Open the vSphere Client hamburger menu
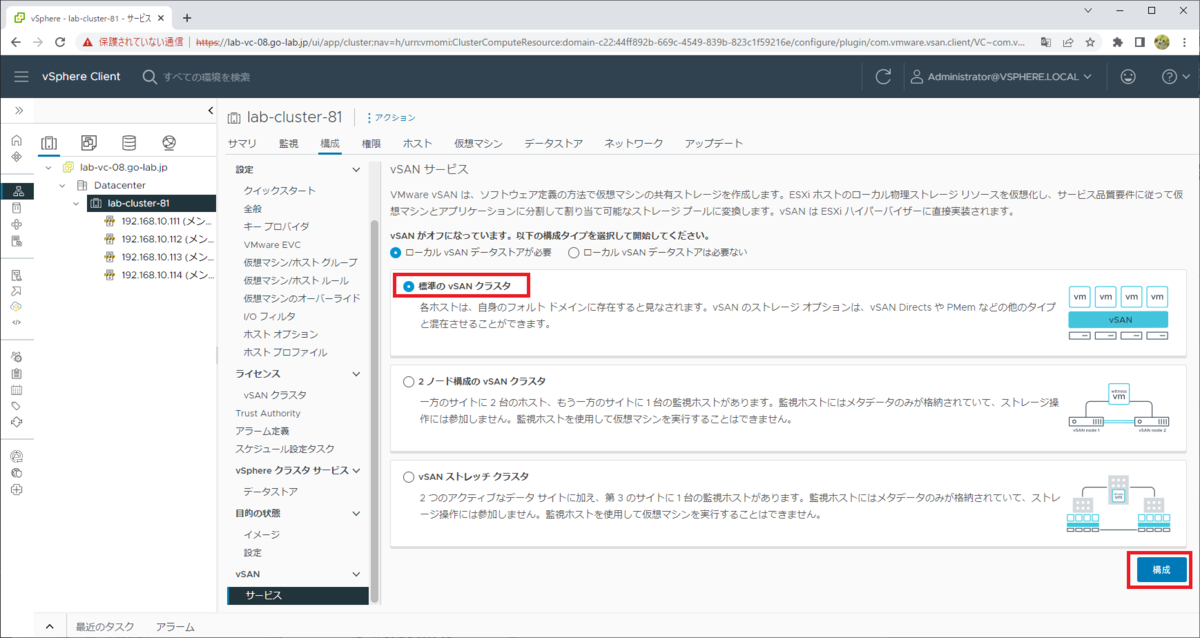Screen dimensions: 1200x638 pos(21,76)
